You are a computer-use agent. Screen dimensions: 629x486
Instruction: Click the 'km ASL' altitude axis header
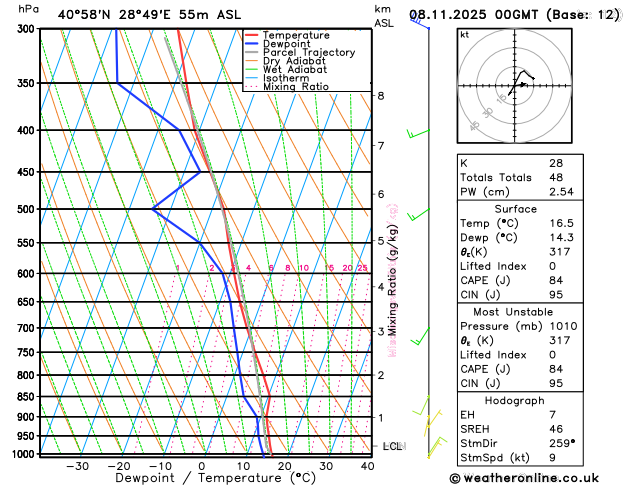pyautogui.click(x=384, y=16)
